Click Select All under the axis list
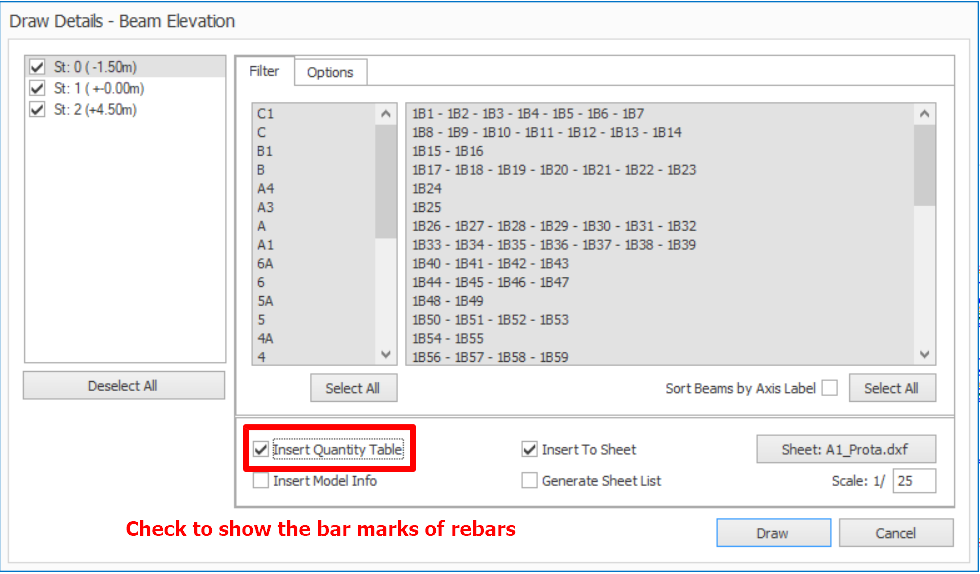The height and width of the screenshot is (574, 980). coord(353,388)
